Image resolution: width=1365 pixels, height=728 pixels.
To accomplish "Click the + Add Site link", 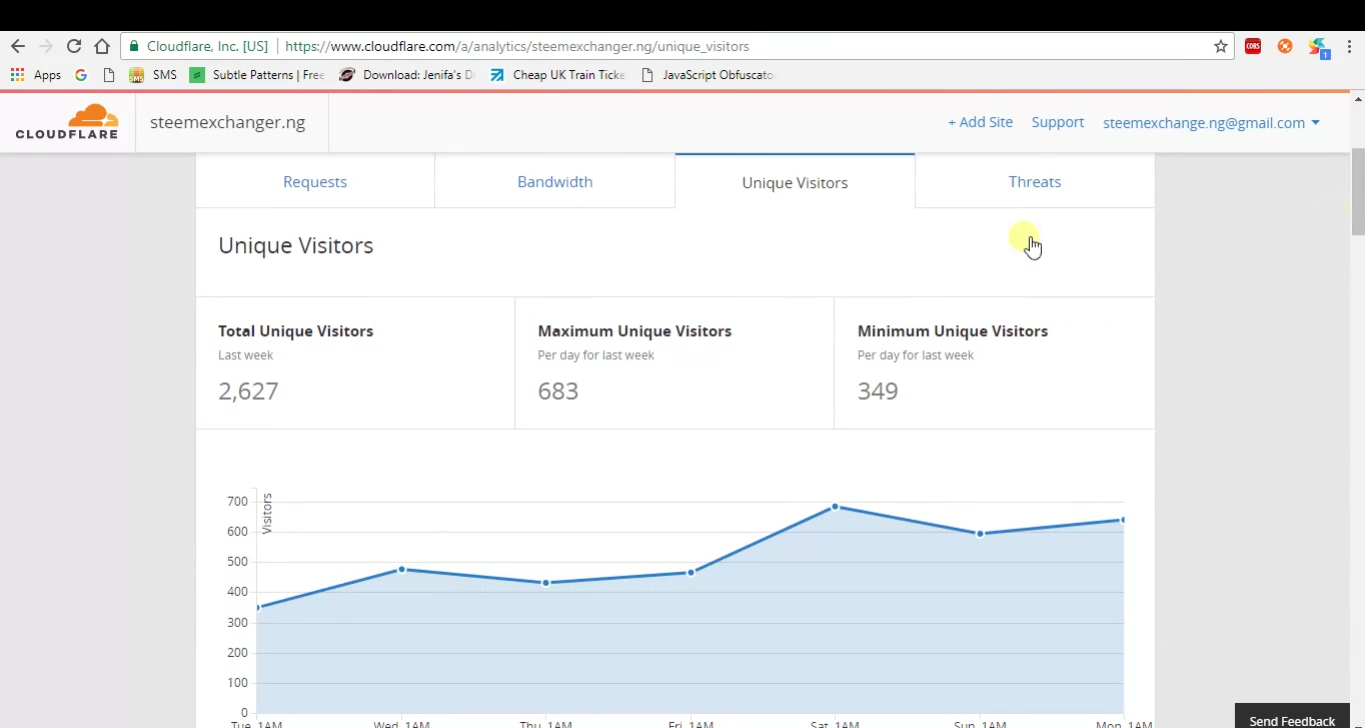I will 980,122.
